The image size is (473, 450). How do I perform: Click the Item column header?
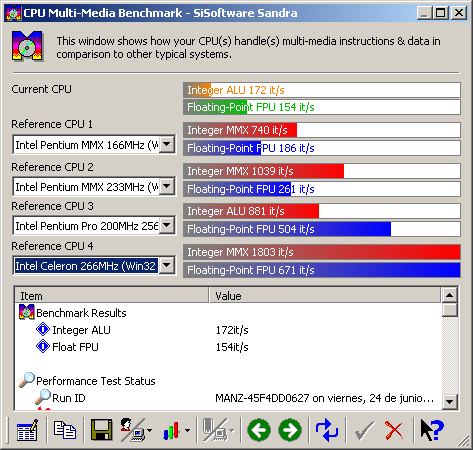point(112,296)
